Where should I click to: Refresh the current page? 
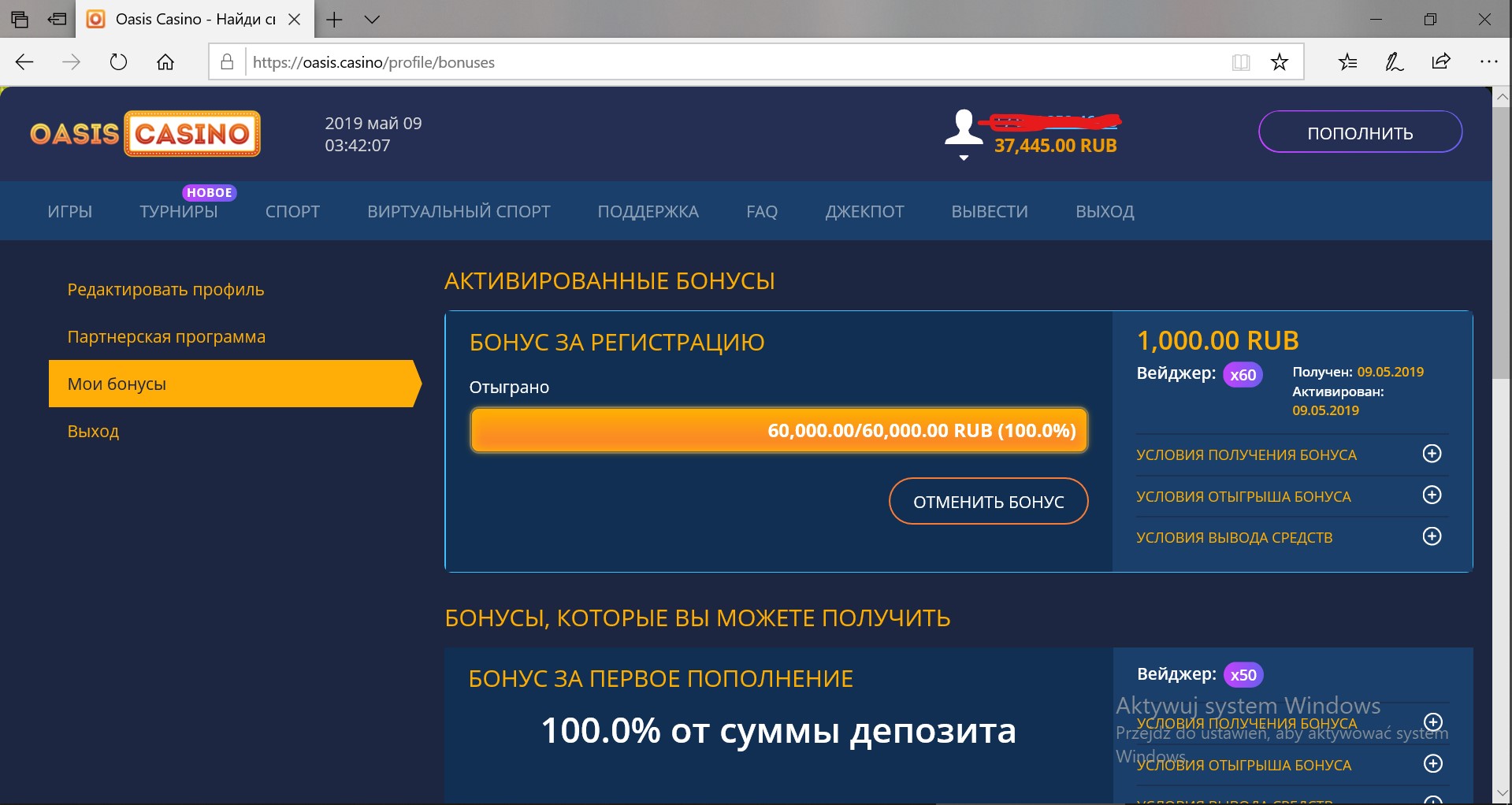[x=117, y=61]
